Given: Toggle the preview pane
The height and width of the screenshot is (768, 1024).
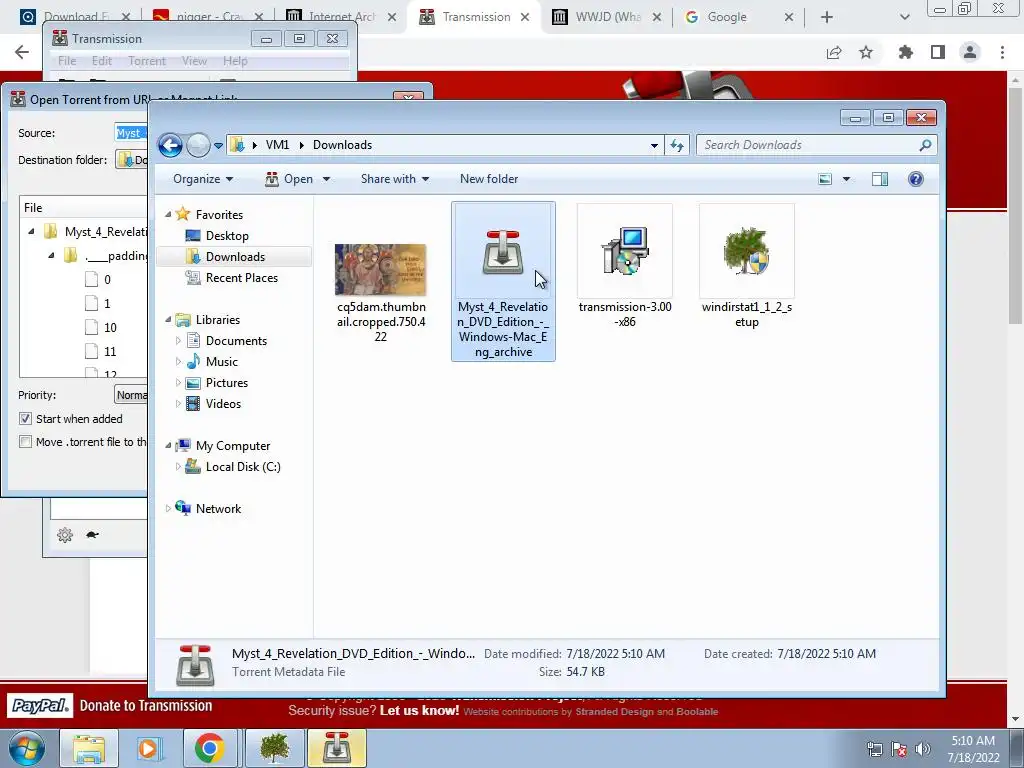Looking at the screenshot, I should 880,179.
